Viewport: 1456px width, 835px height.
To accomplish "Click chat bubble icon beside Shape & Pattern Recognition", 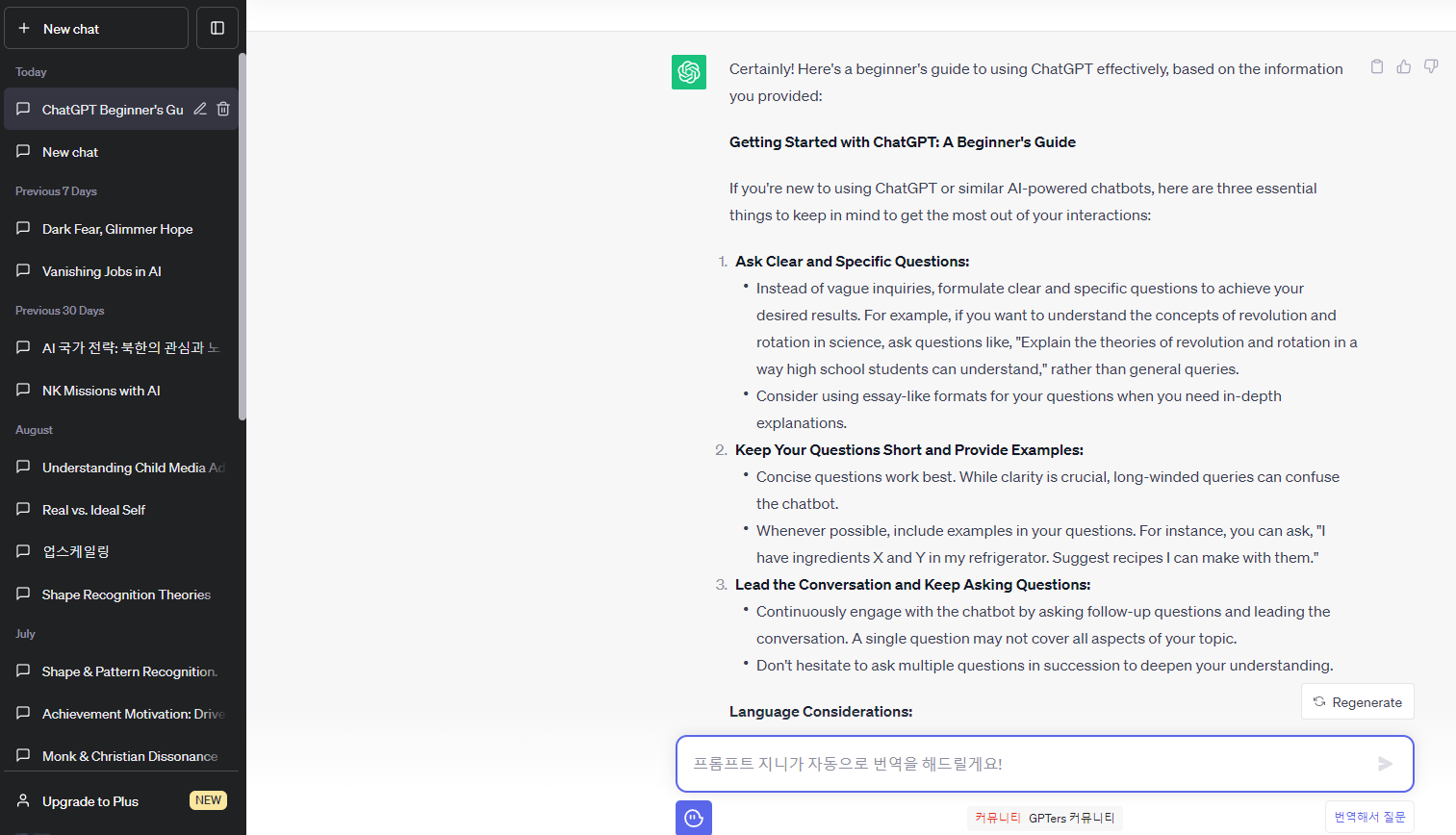I will [x=23, y=671].
